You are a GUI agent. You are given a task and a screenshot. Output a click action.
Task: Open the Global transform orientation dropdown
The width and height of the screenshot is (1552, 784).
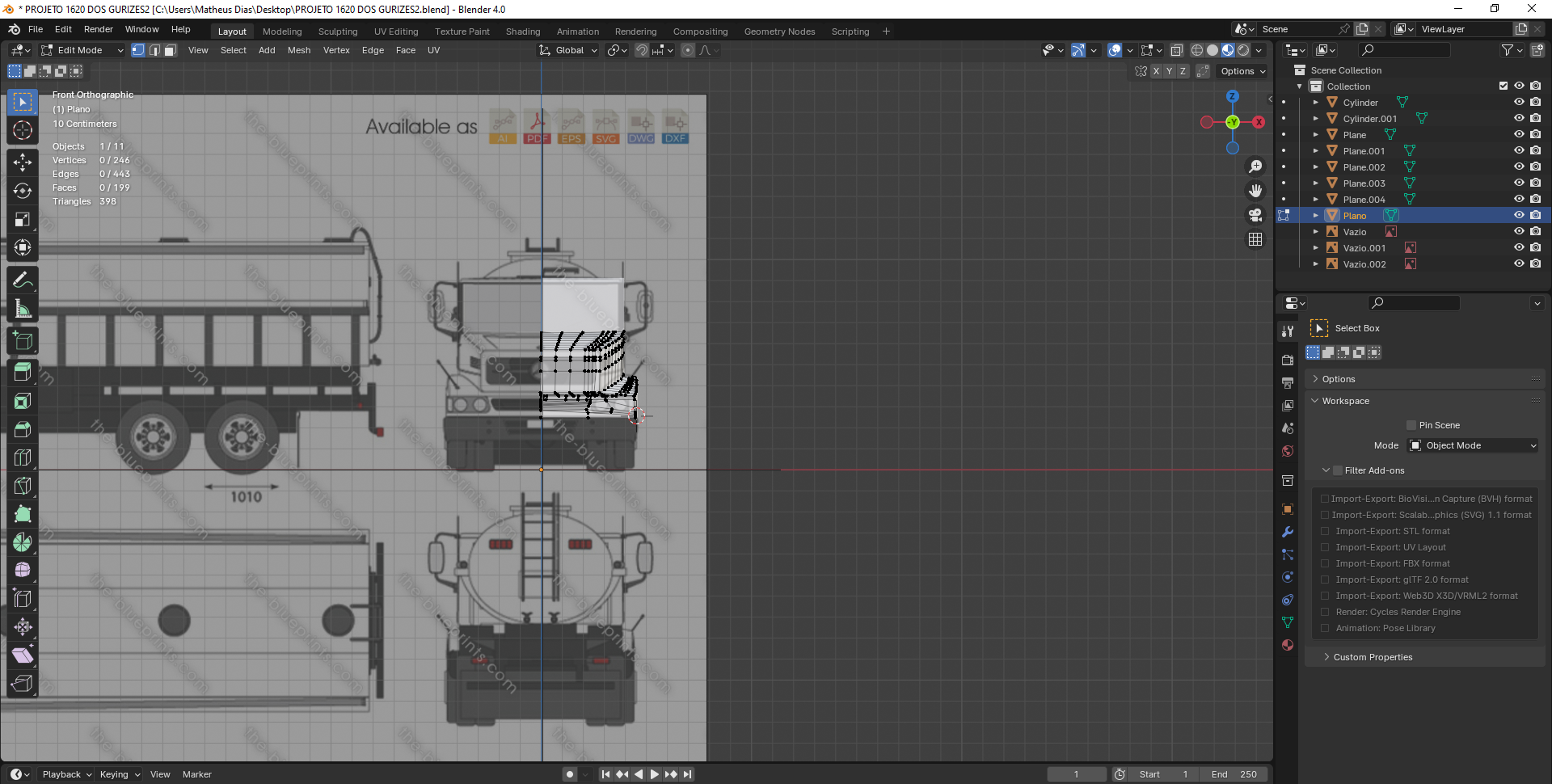pos(569,50)
